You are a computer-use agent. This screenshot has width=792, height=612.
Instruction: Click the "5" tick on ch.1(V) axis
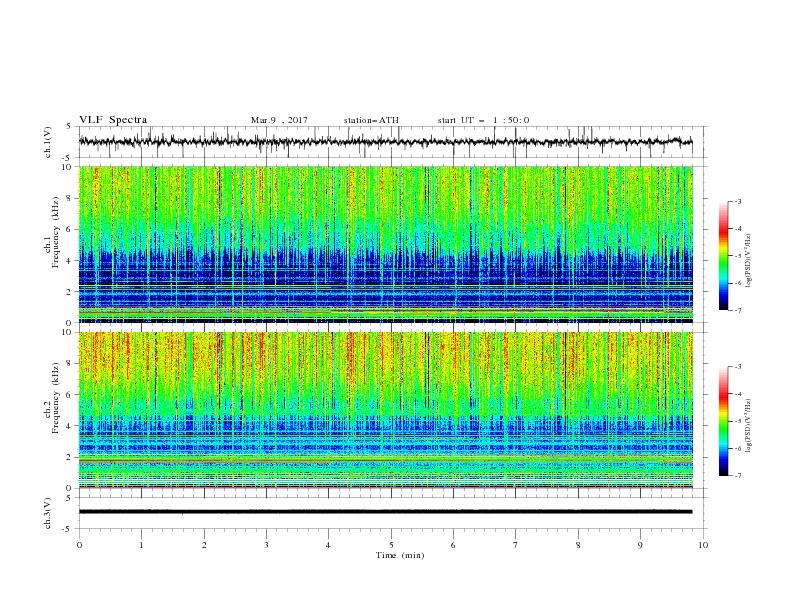69,126
